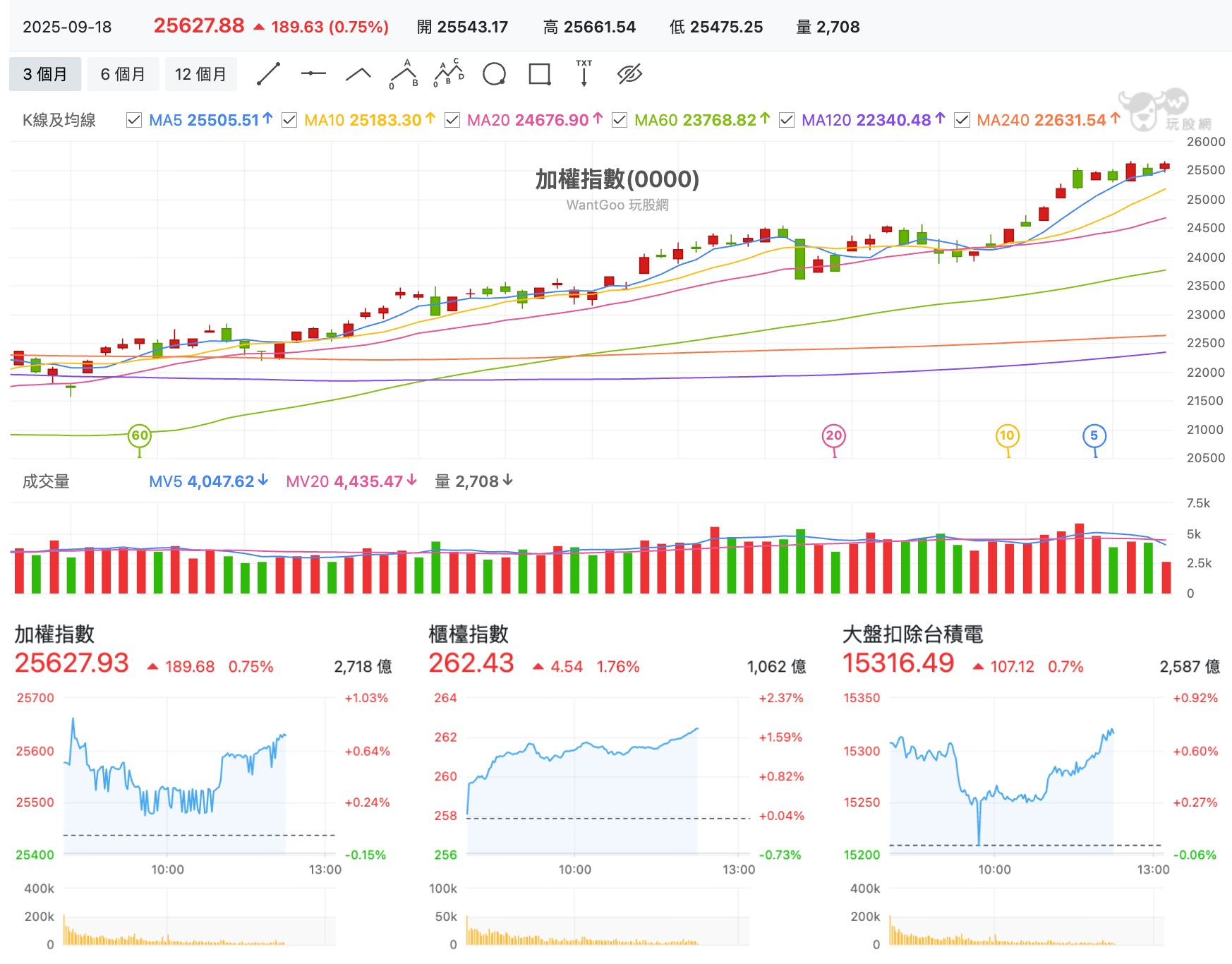Viewport: 1232px width, 964px height.
Task: Switch to the 12 個月 time range
Action: 200,74
